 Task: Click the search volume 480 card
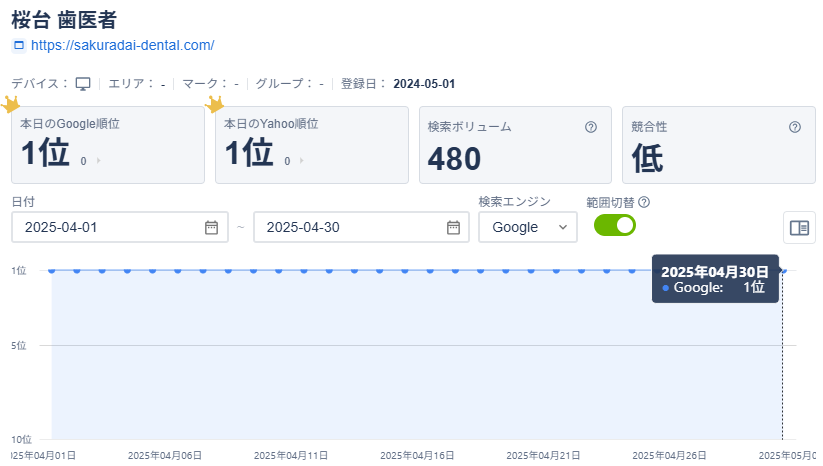pos(514,145)
